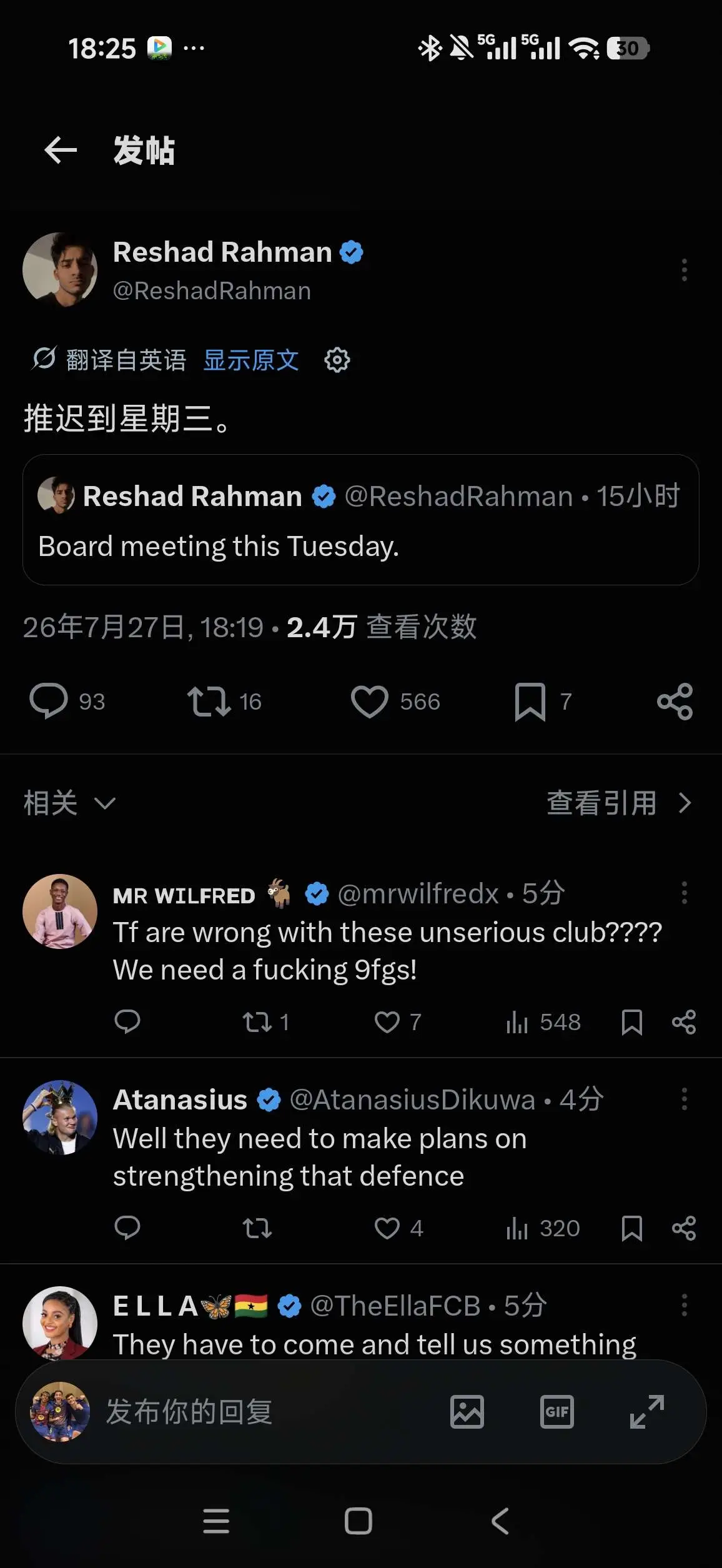Attach an image to your reply
The width and height of the screenshot is (722, 1568).
(x=467, y=1412)
